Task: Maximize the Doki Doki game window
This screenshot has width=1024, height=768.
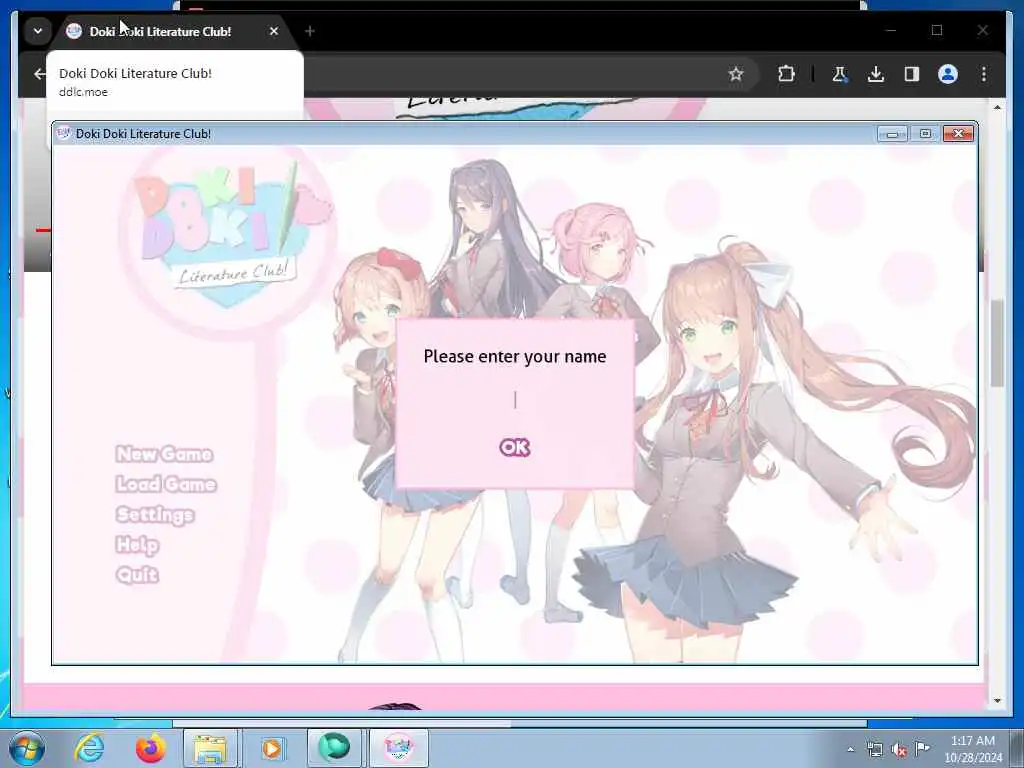Action: coord(925,134)
